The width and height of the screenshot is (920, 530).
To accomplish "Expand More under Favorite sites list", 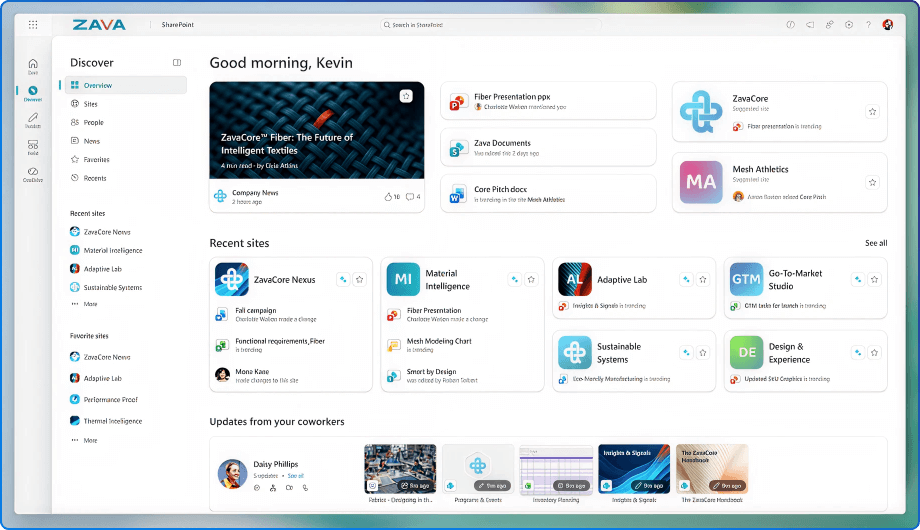I will [84, 440].
